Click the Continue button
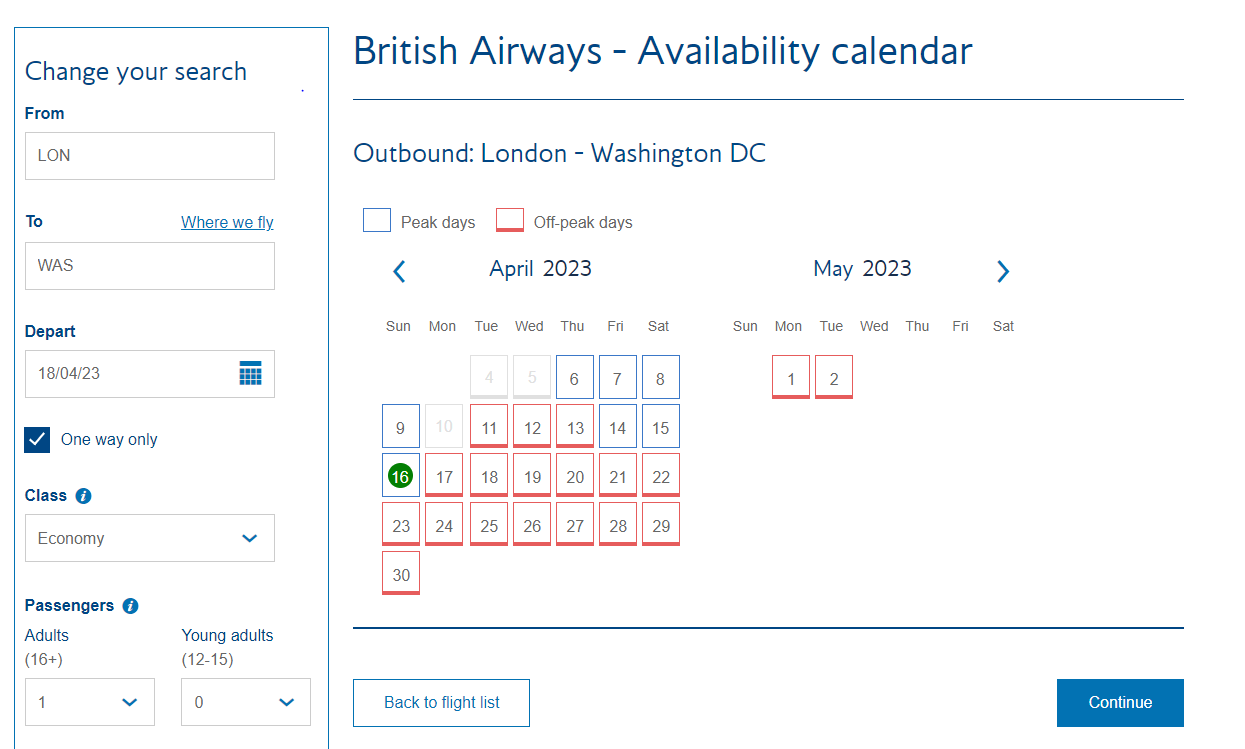Viewport: 1245px width, 749px height. [x=1120, y=702]
